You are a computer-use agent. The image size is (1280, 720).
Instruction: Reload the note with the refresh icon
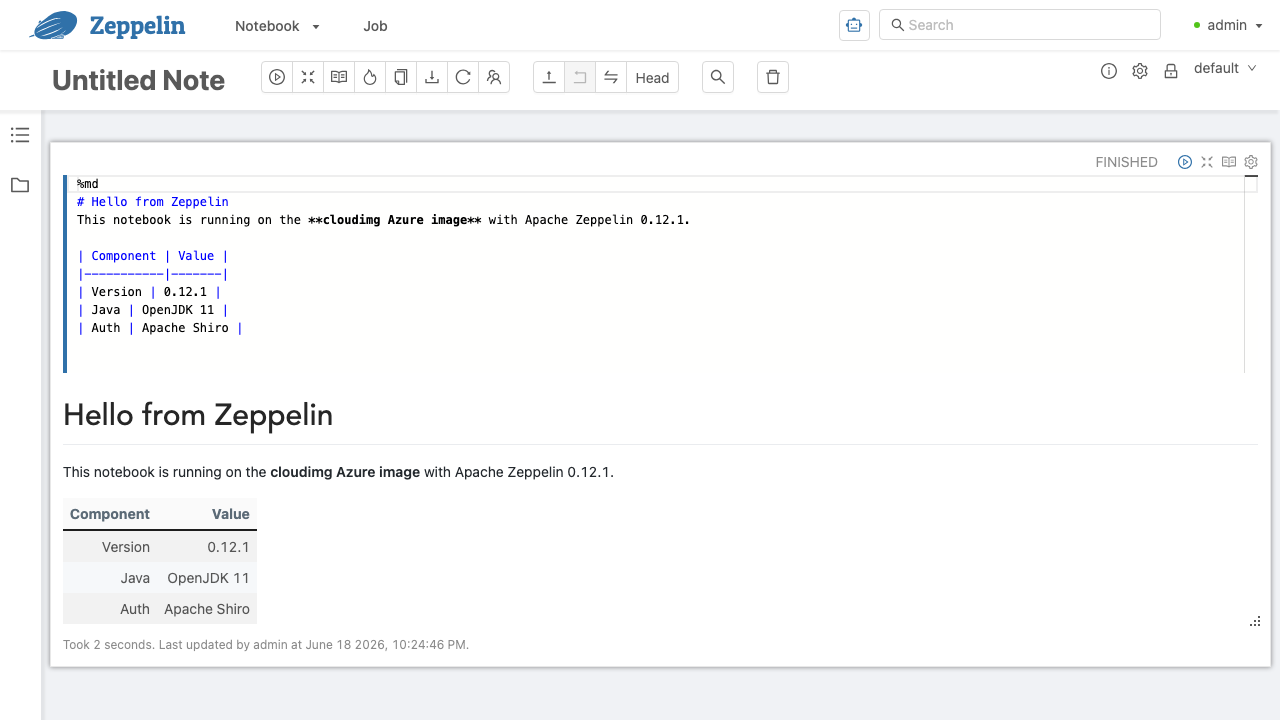click(463, 77)
